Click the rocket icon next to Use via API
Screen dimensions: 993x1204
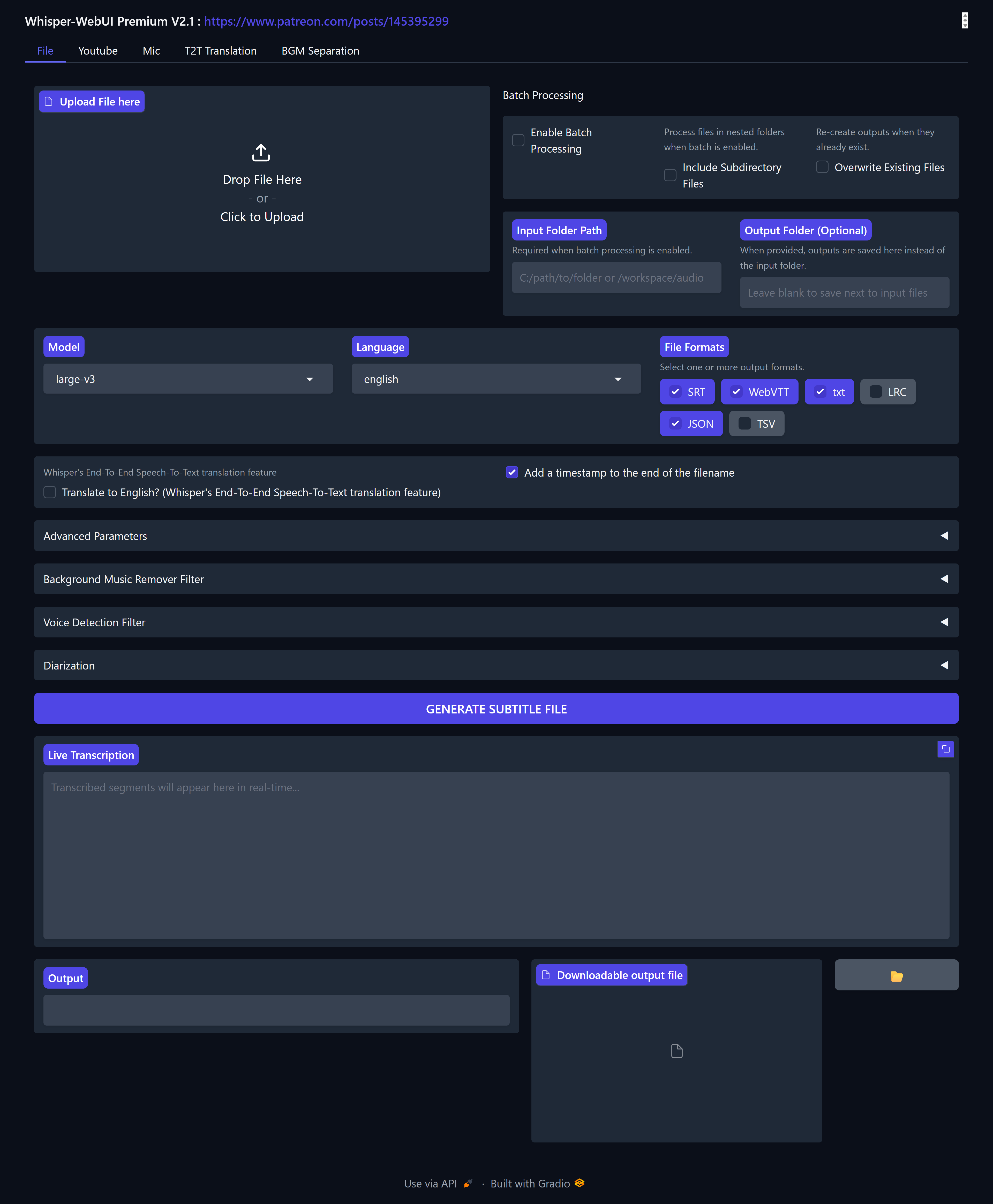(467, 1183)
